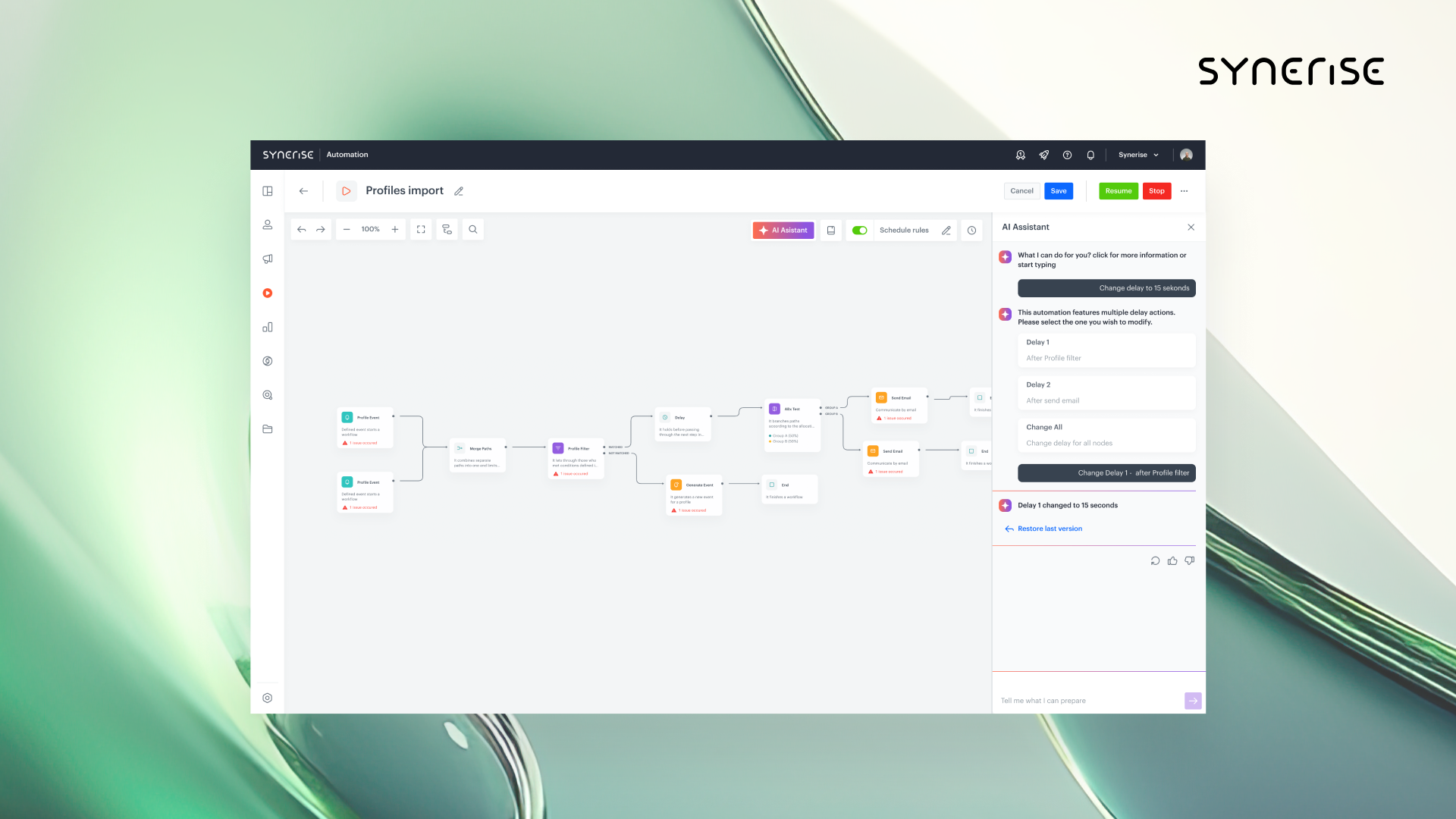
Task: Open Automation section in left sidebar
Action: pos(268,293)
